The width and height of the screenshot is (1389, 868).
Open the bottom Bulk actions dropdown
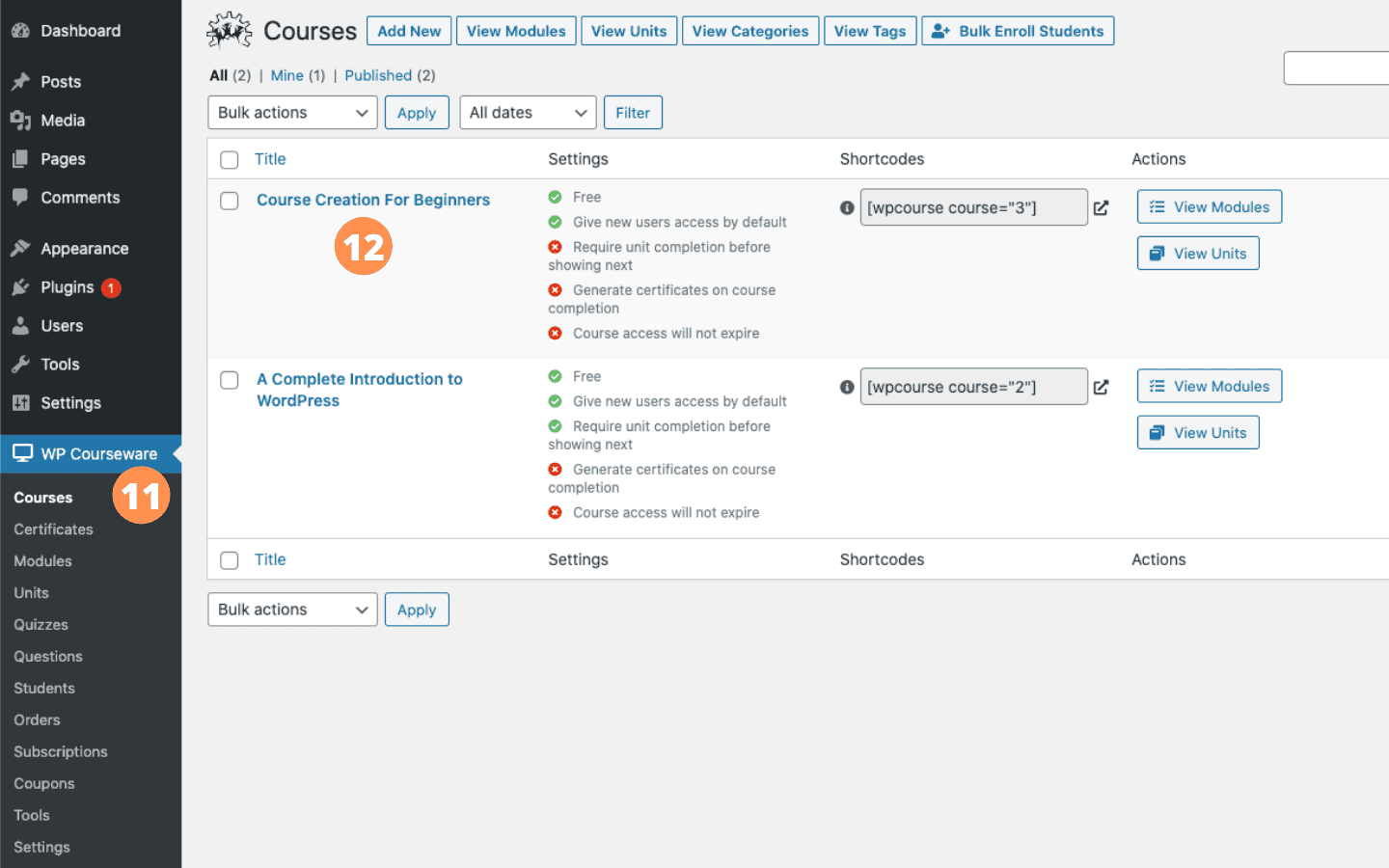coord(292,610)
